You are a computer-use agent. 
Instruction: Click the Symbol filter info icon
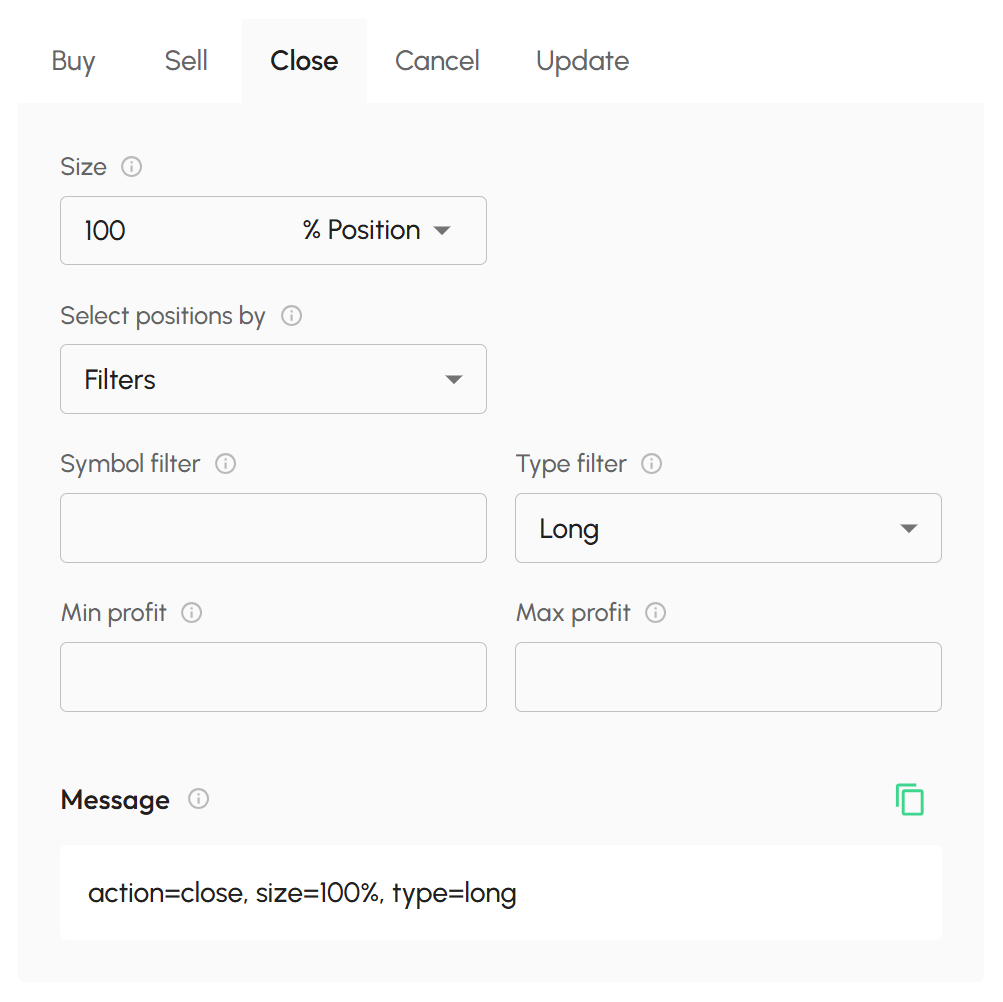[x=226, y=464]
